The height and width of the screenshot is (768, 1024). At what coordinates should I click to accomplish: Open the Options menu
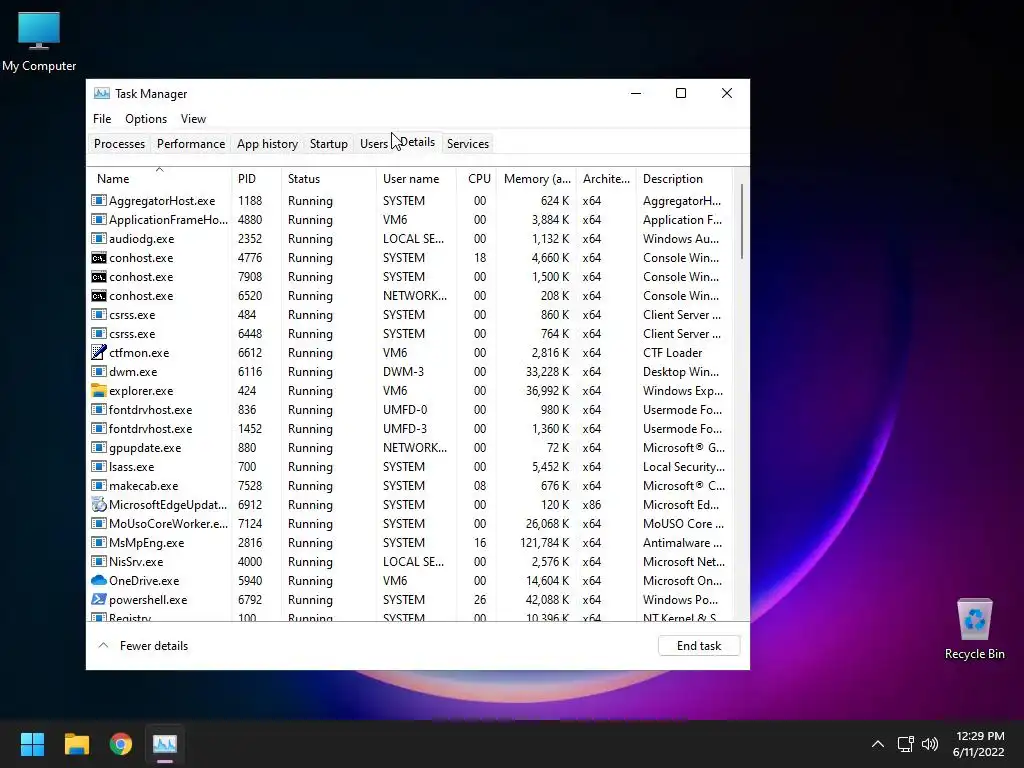click(146, 119)
